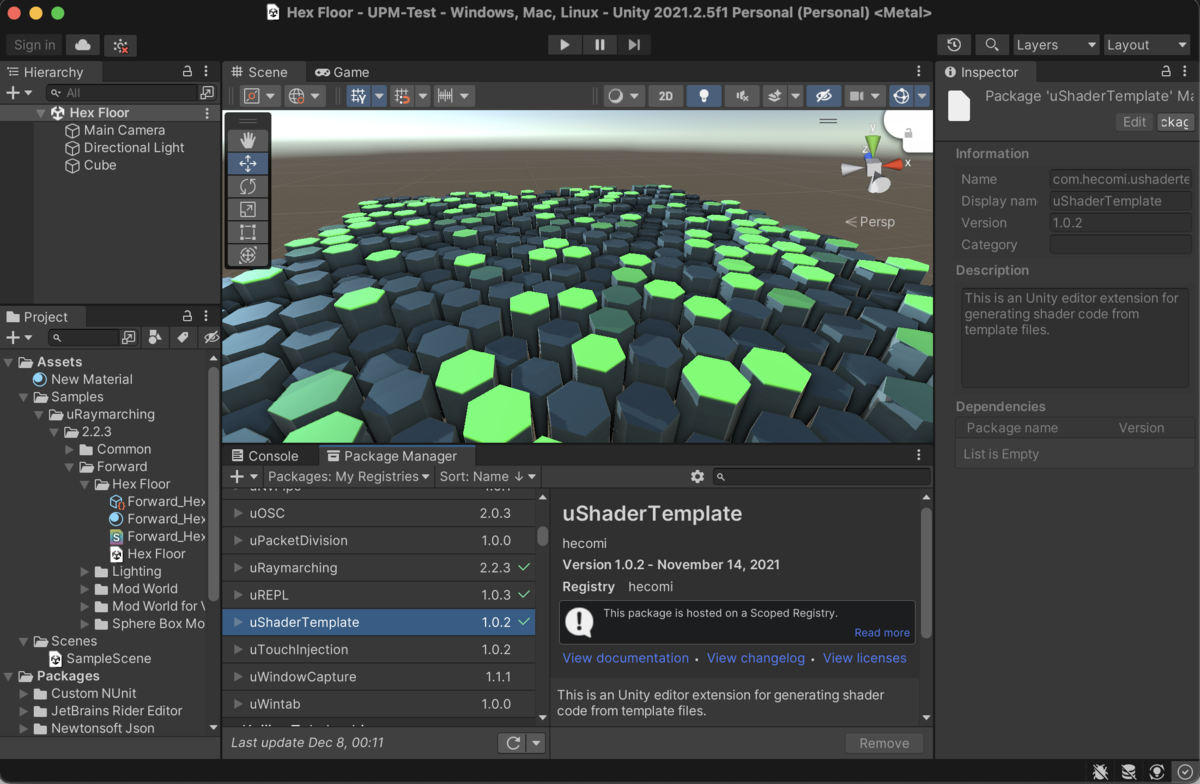Click the package search field
The width and height of the screenshot is (1200, 784).
click(x=823, y=477)
